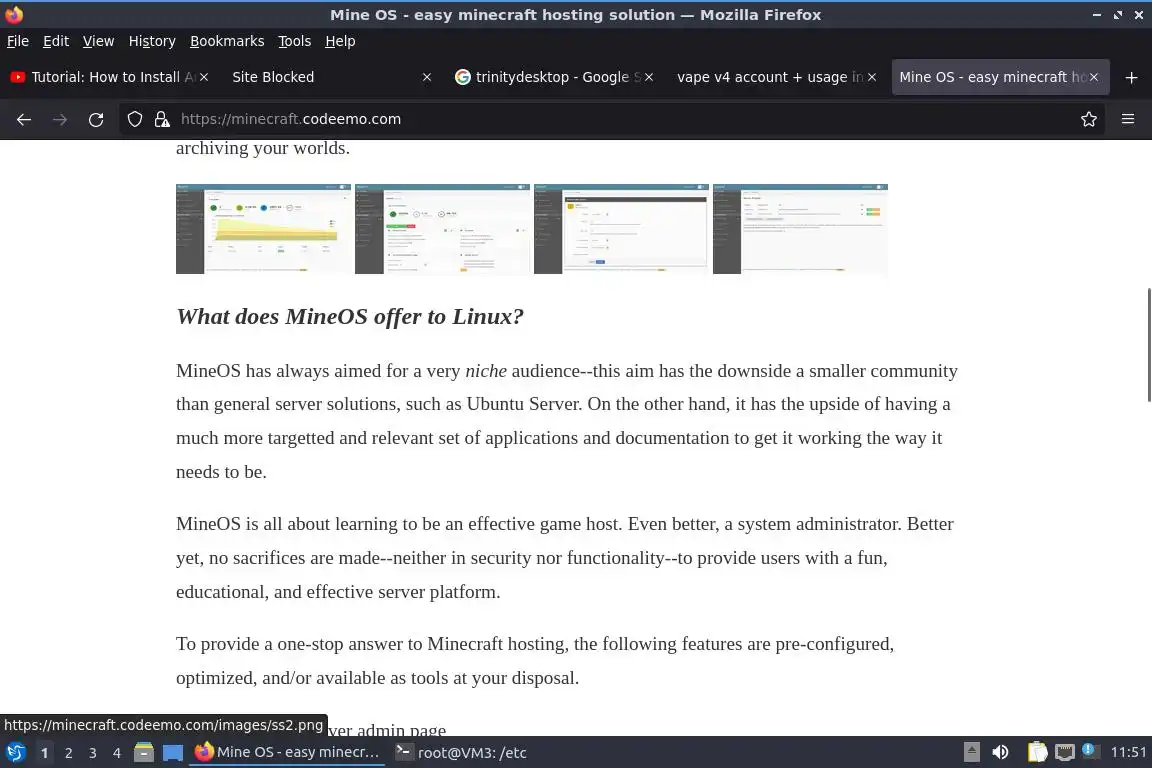
Task: Click the page vertical scrollbar thumb
Action: click(1148, 345)
